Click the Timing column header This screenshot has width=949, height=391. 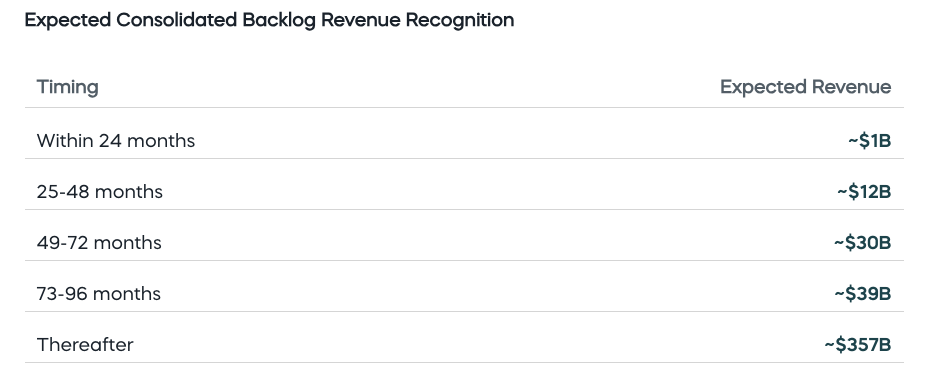(x=67, y=87)
